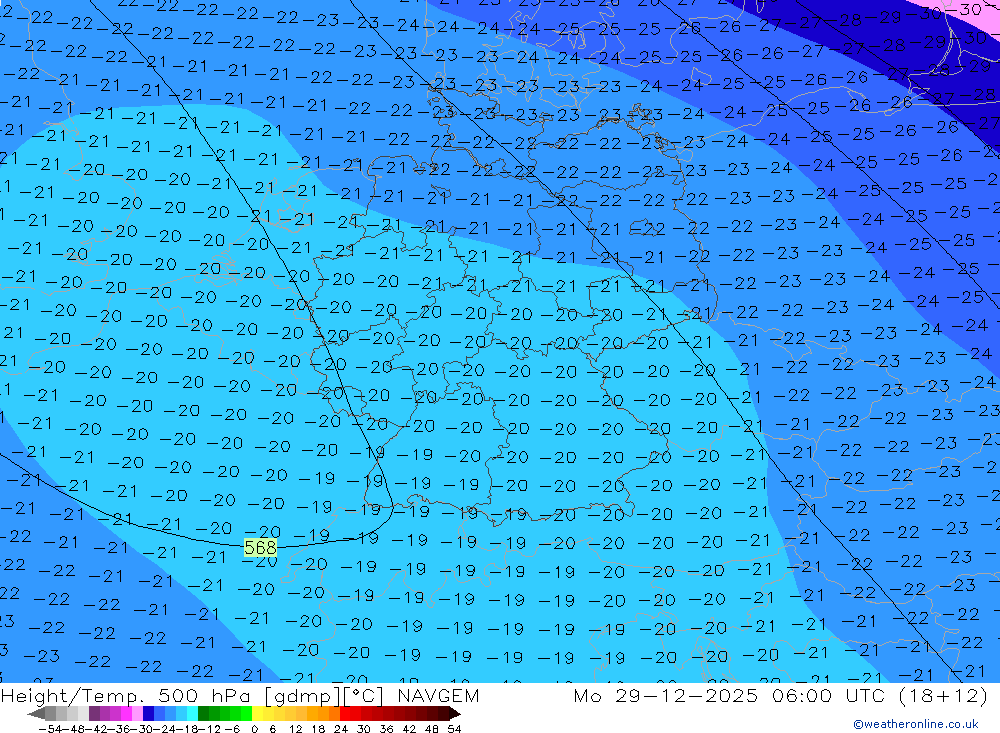Click the yellow 568 contour label

pos(260,548)
